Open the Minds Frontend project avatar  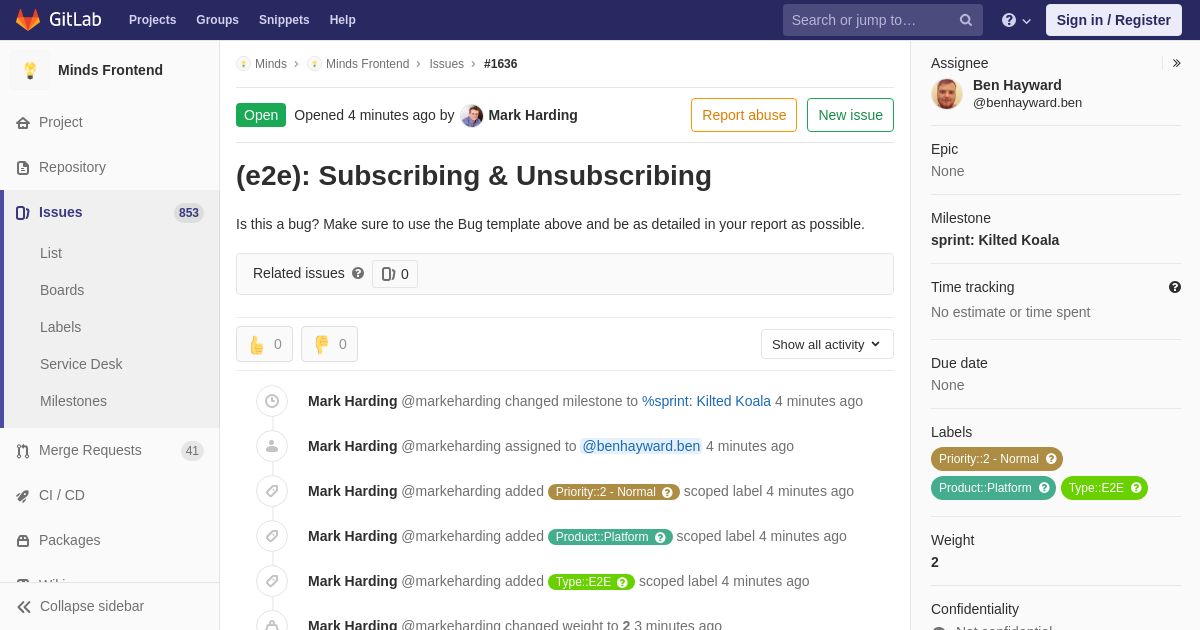click(x=30, y=70)
